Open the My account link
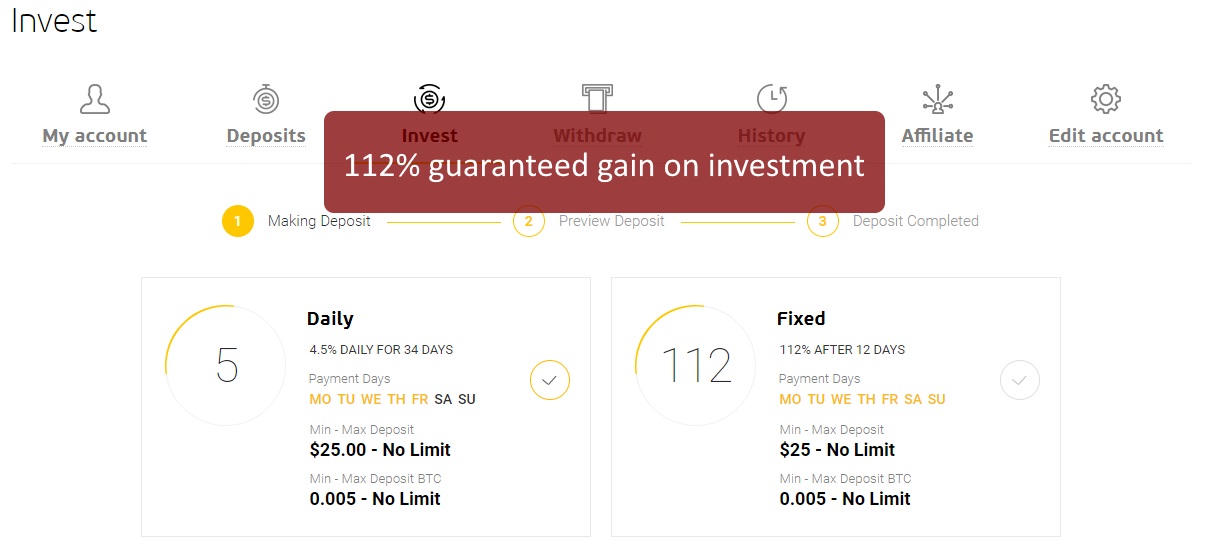This screenshot has height=555, width=1226. 95,136
